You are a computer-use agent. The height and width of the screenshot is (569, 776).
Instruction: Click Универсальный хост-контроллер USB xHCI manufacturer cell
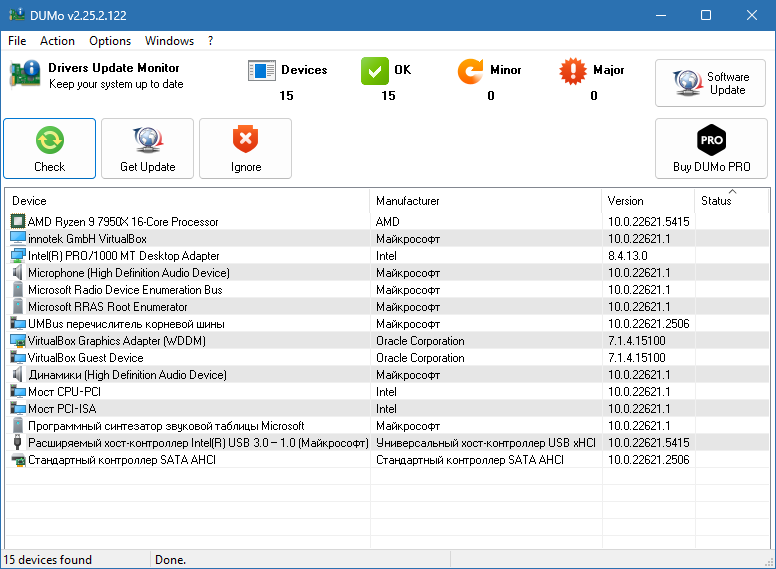(486, 443)
